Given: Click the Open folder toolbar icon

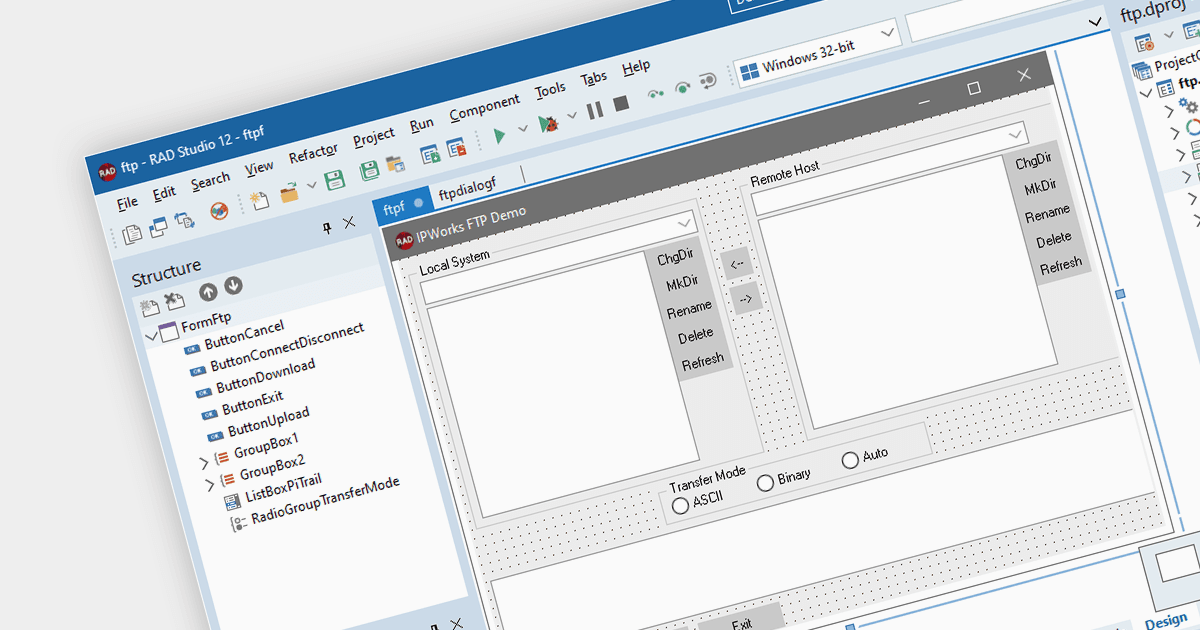Looking at the screenshot, I should point(290,193).
